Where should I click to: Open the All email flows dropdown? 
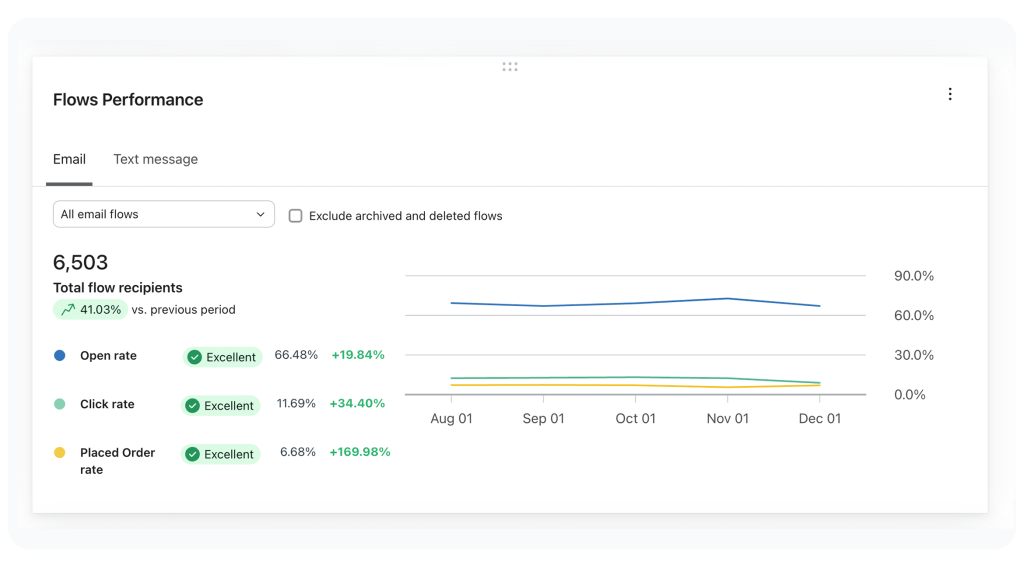(x=164, y=214)
